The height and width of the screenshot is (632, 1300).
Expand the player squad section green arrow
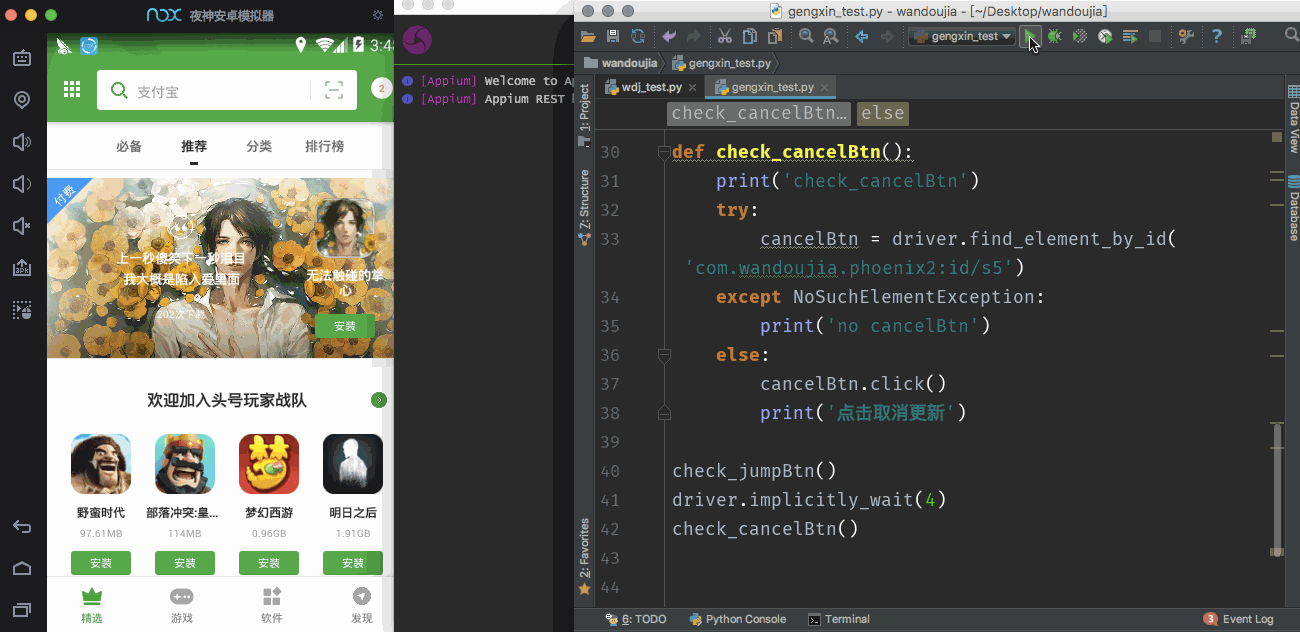pyautogui.click(x=379, y=400)
